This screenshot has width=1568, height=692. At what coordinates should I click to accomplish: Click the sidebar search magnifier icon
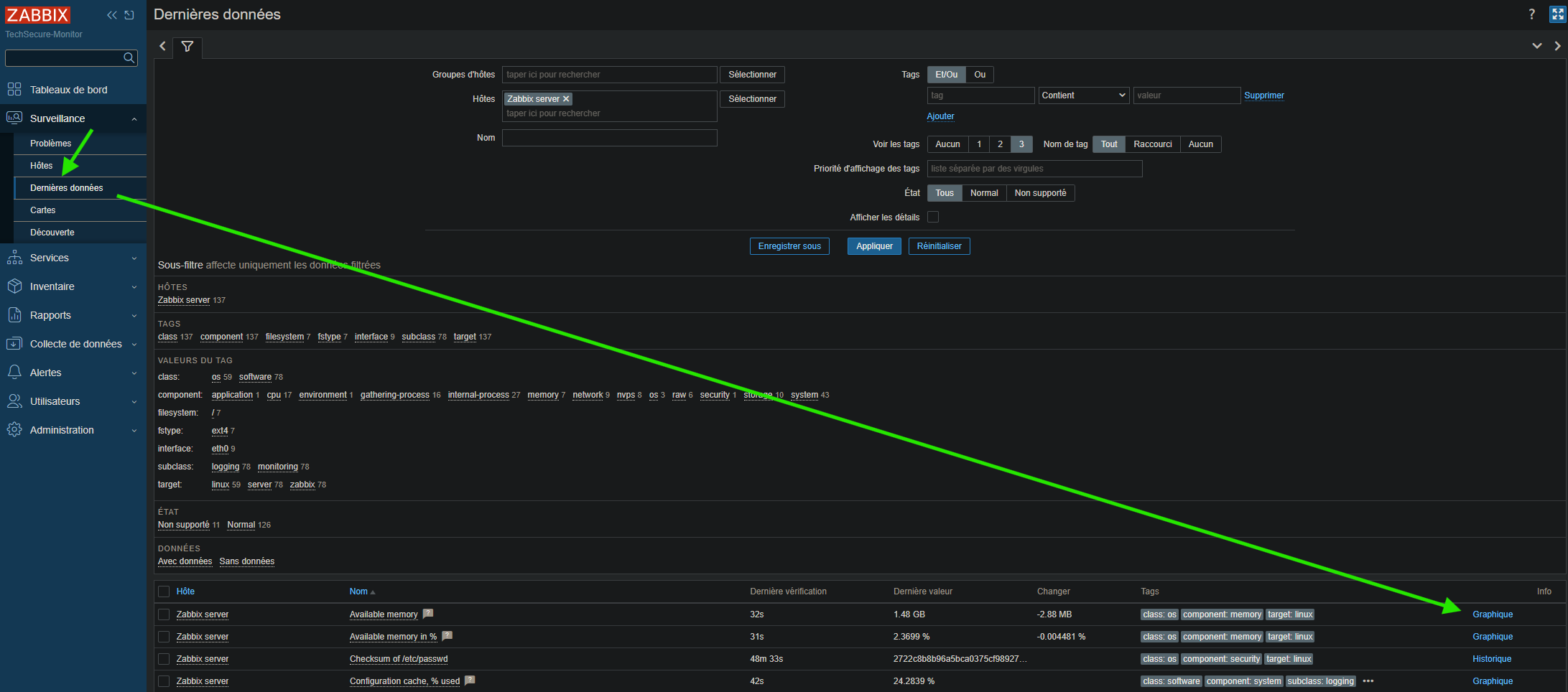click(129, 57)
